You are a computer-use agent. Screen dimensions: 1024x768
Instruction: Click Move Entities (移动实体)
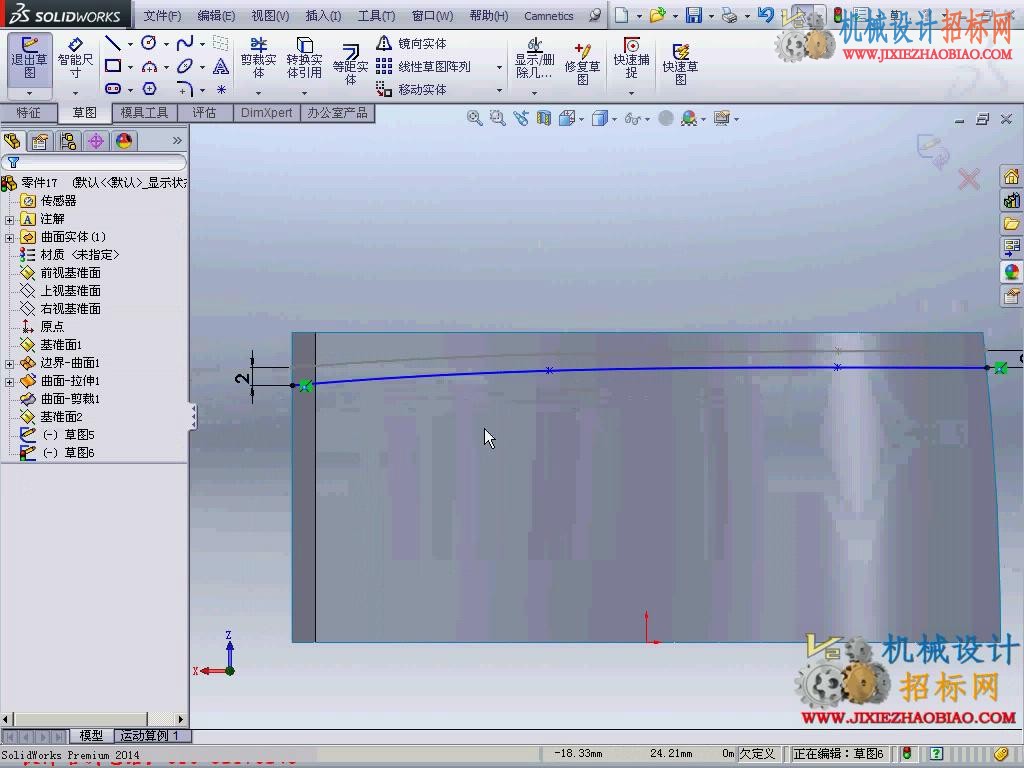tap(411, 89)
